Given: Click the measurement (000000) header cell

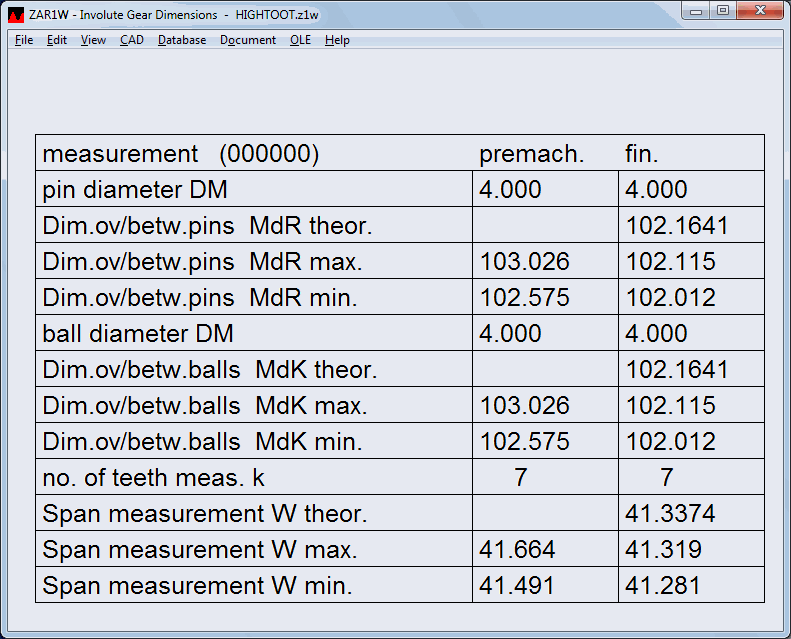Looking at the screenshot, I should click(181, 154).
